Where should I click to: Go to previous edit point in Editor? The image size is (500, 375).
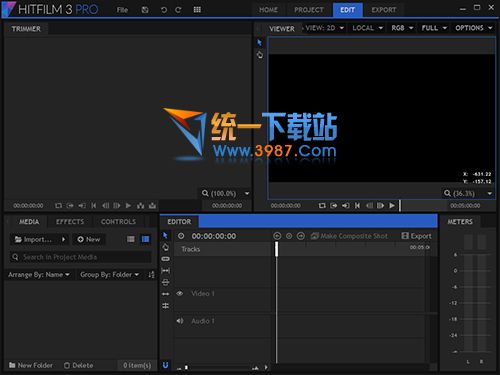coord(277,236)
